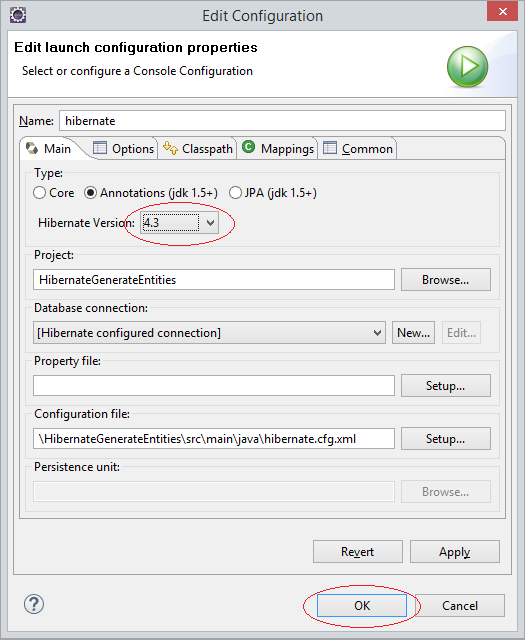The image size is (525, 640).
Task: Click the Classpath tab icon
Action: coord(170,148)
